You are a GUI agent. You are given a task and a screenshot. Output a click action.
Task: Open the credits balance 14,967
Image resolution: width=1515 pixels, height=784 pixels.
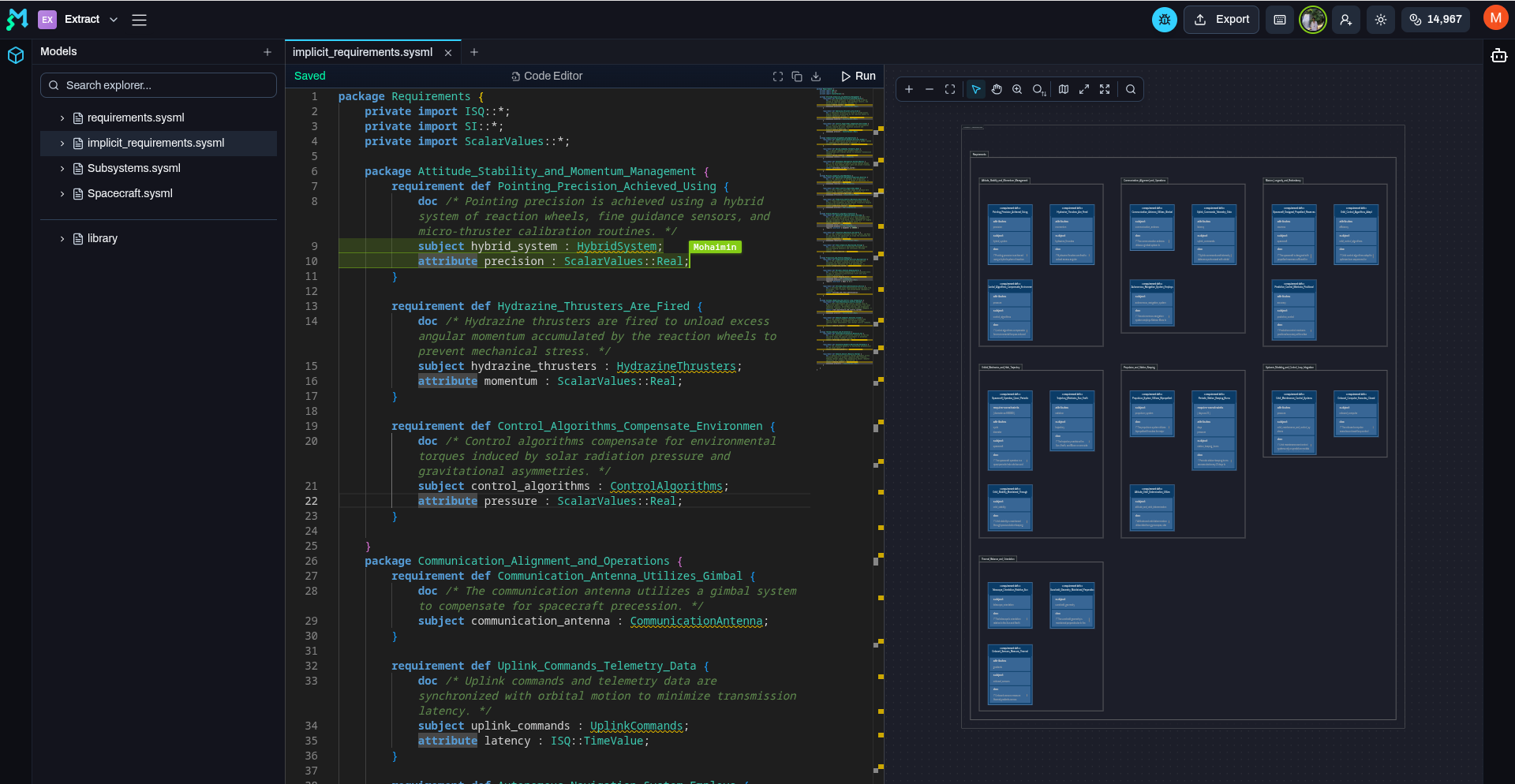[1435, 20]
